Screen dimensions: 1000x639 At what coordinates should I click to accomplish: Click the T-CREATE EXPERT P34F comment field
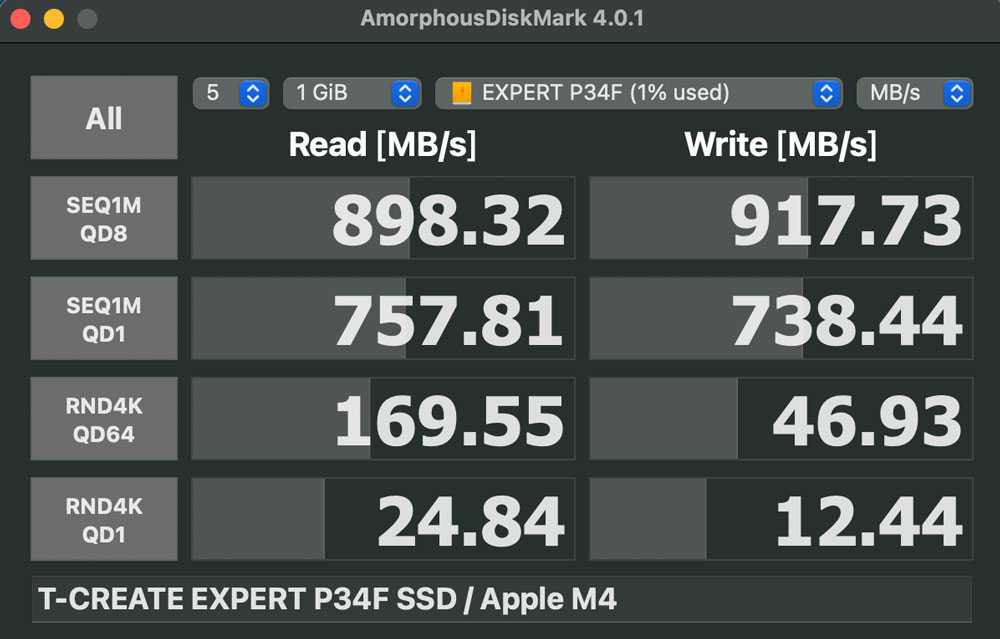501,599
